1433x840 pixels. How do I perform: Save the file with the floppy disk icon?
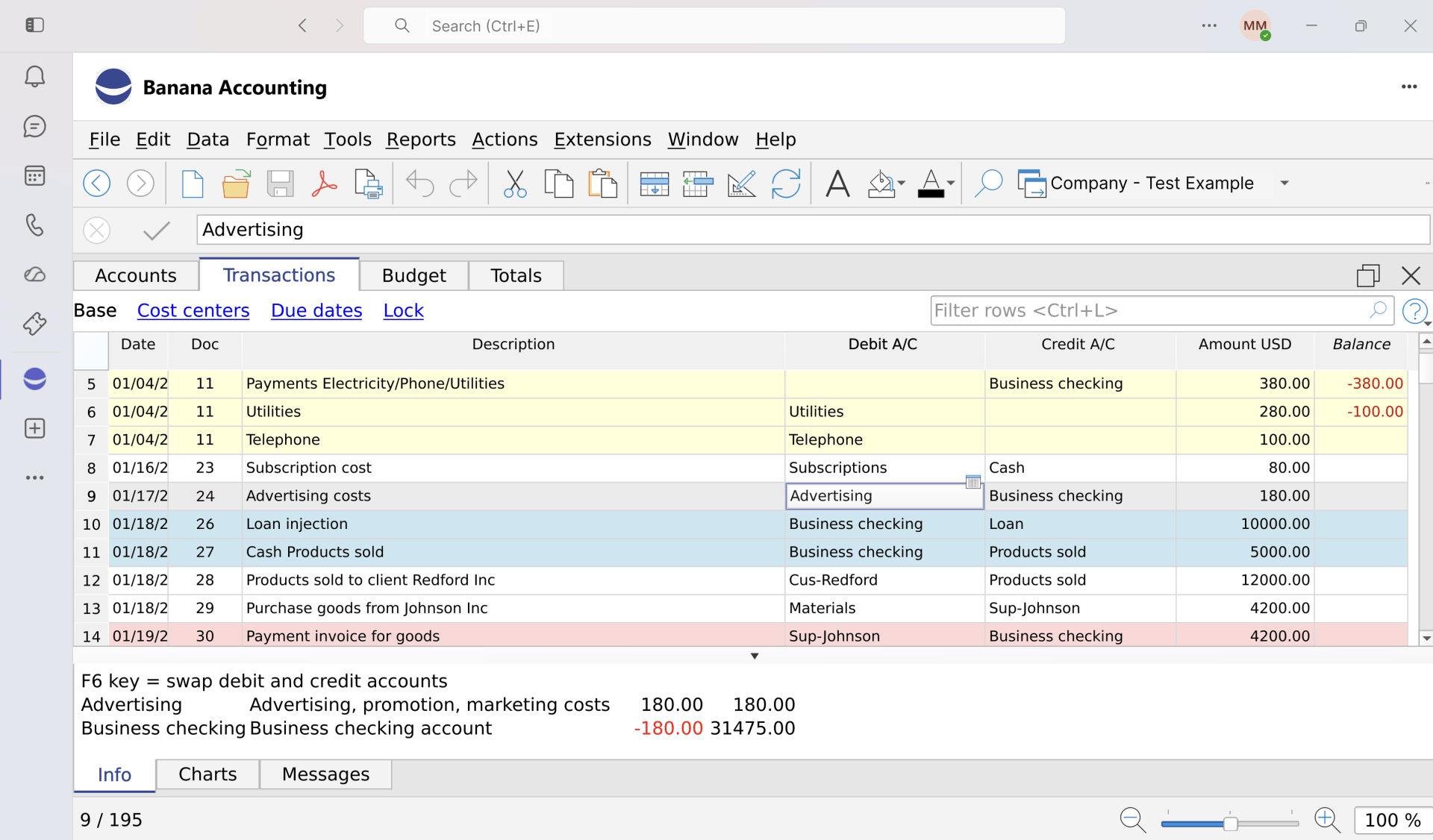pyautogui.click(x=280, y=184)
